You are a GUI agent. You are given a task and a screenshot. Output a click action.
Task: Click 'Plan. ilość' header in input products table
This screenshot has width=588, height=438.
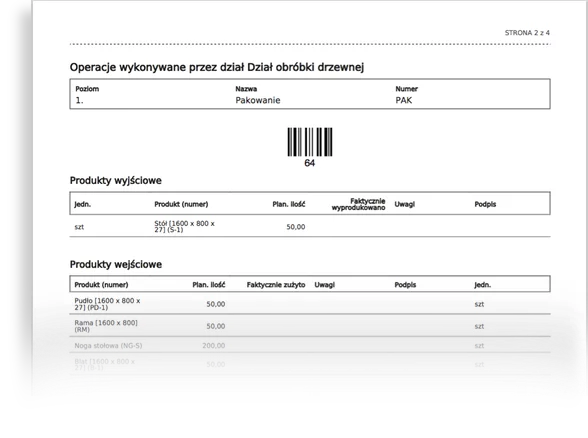click(x=208, y=285)
